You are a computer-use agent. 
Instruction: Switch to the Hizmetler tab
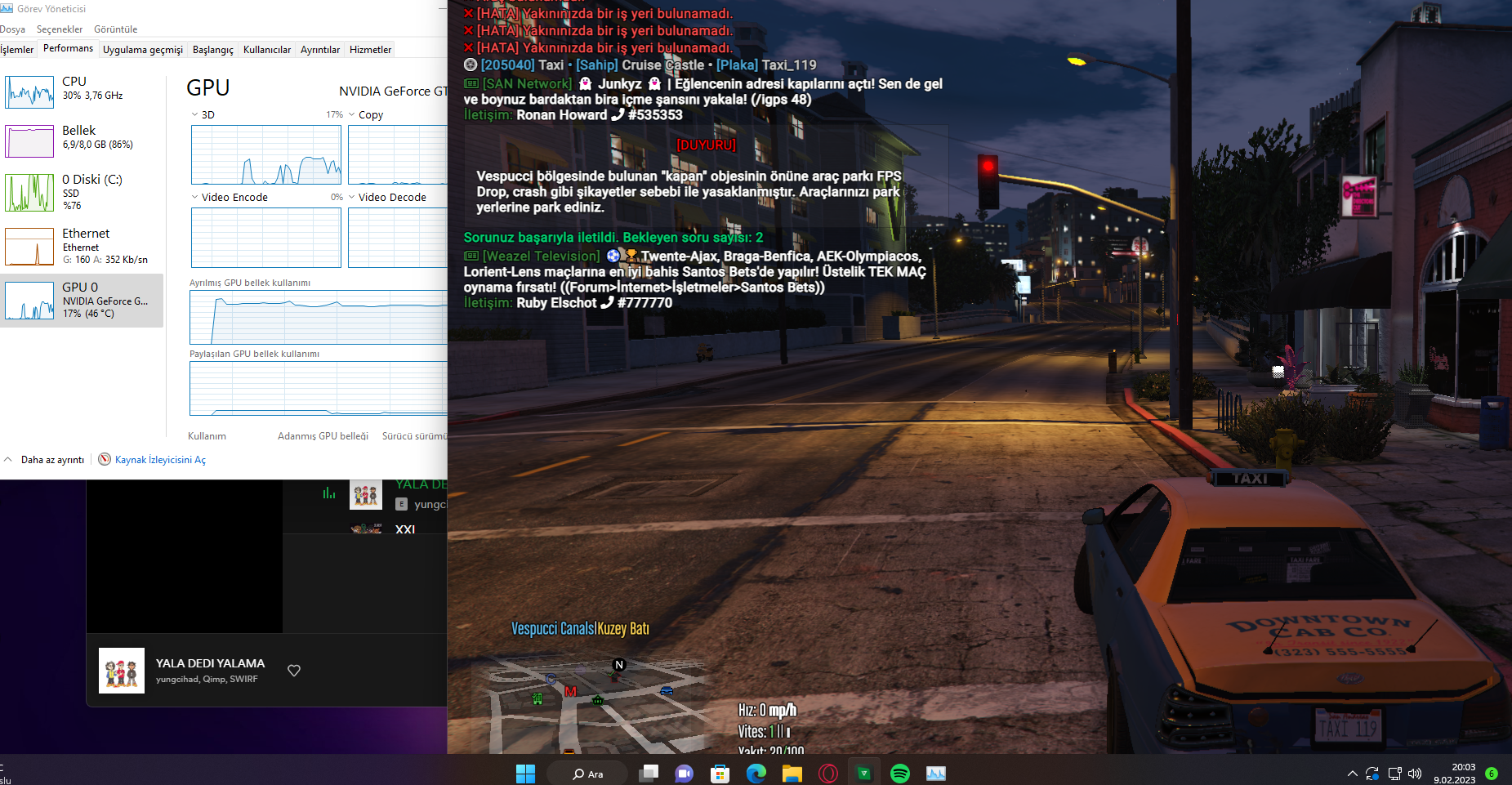[370, 50]
